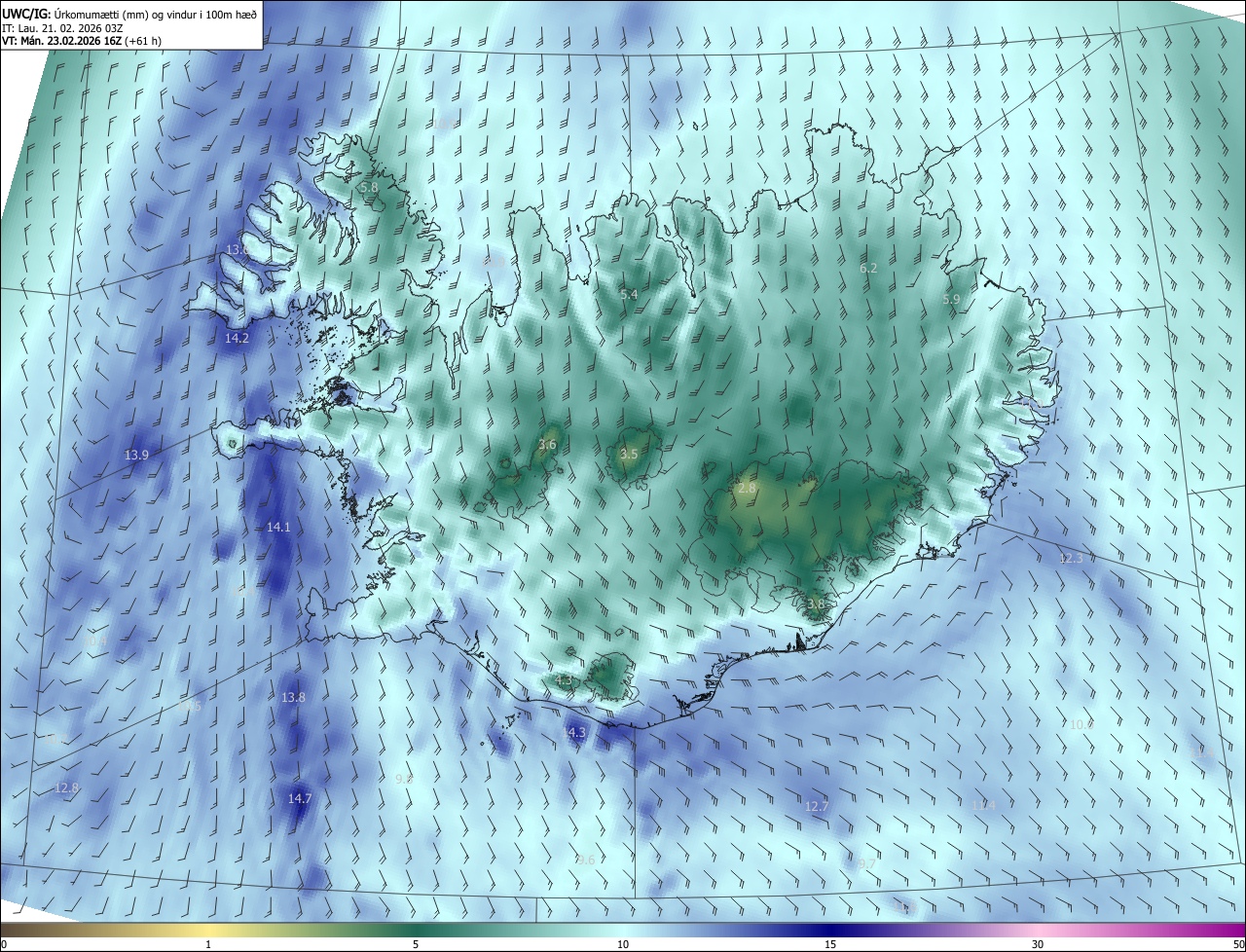Click the 12.7 value south of Iceland
The height and width of the screenshot is (952, 1246).
click(x=817, y=806)
